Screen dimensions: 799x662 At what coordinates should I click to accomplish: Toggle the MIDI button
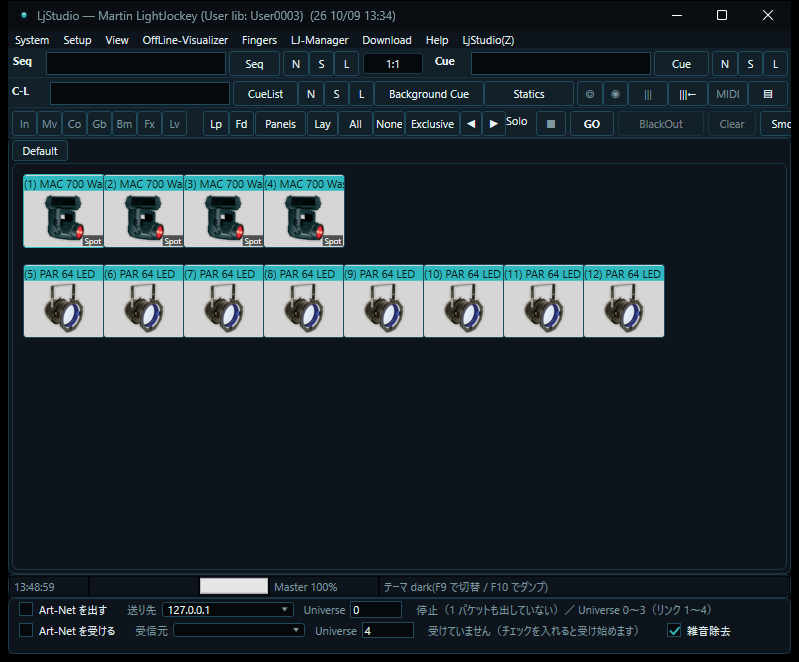pos(728,94)
